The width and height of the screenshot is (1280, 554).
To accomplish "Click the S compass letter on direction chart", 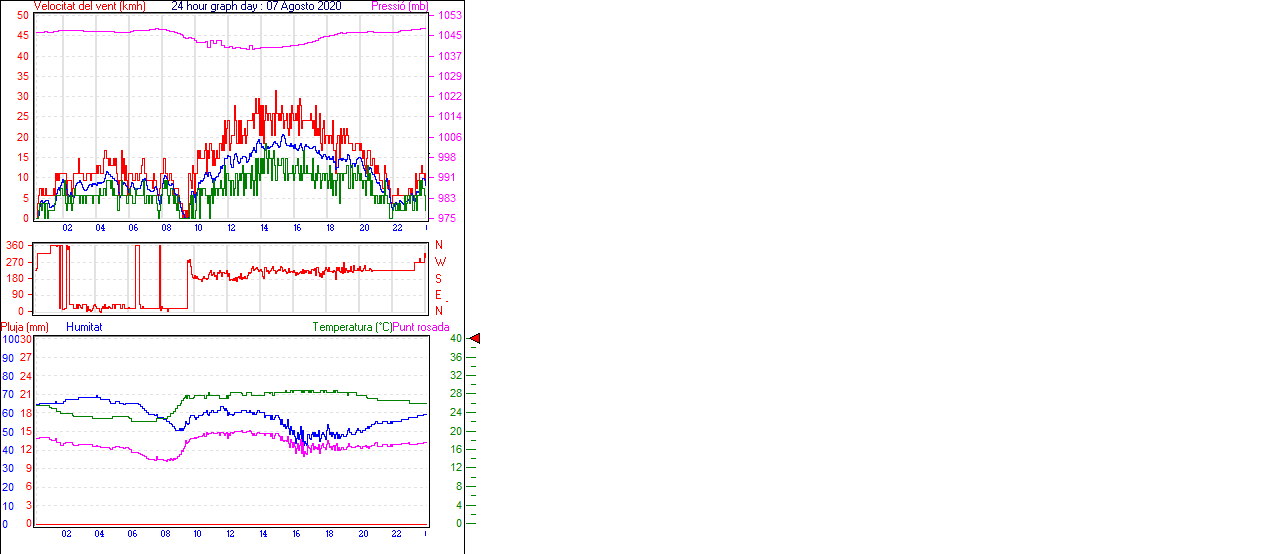I will pyautogui.click(x=439, y=278).
